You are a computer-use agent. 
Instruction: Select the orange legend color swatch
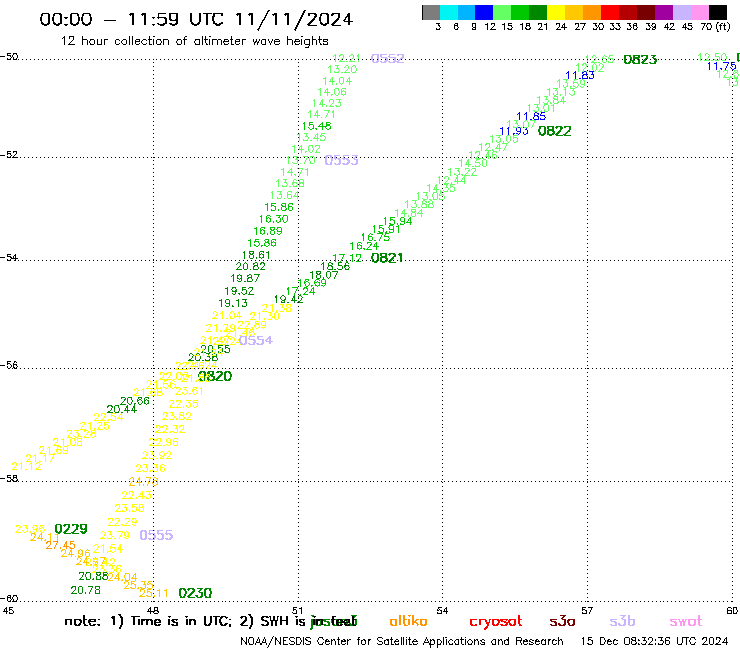pos(592,12)
